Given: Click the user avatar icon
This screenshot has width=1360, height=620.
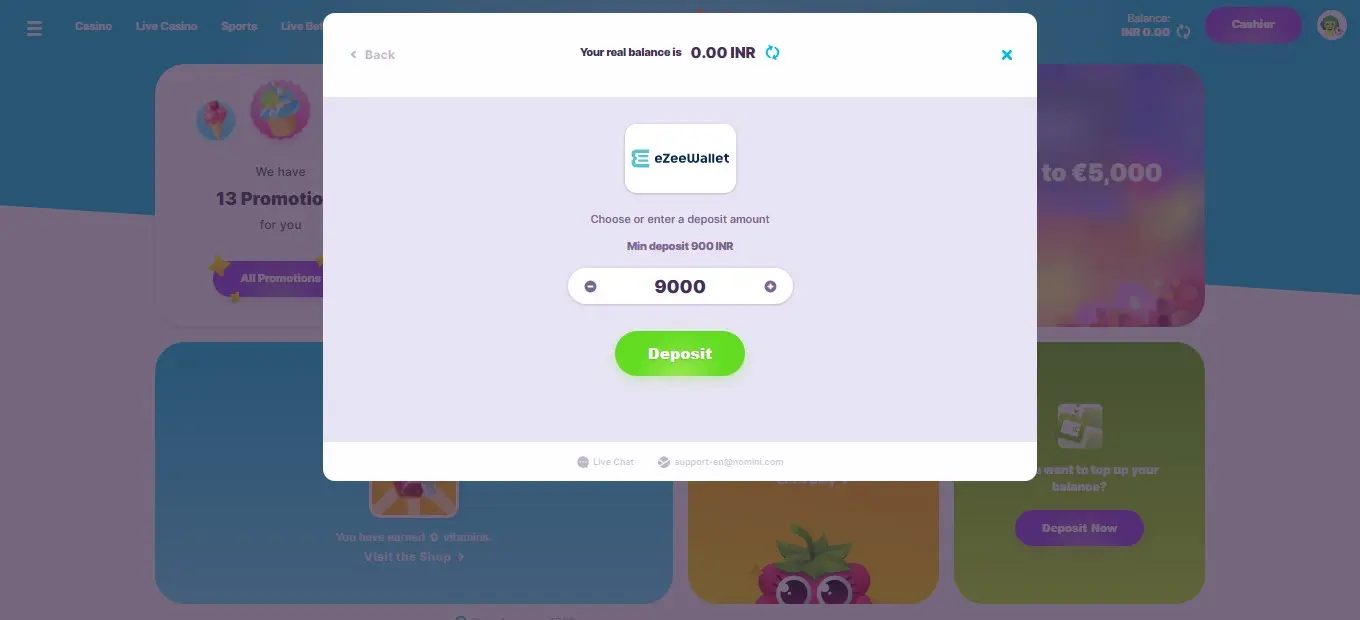Looking at the screenshot, I should 1332,25.
